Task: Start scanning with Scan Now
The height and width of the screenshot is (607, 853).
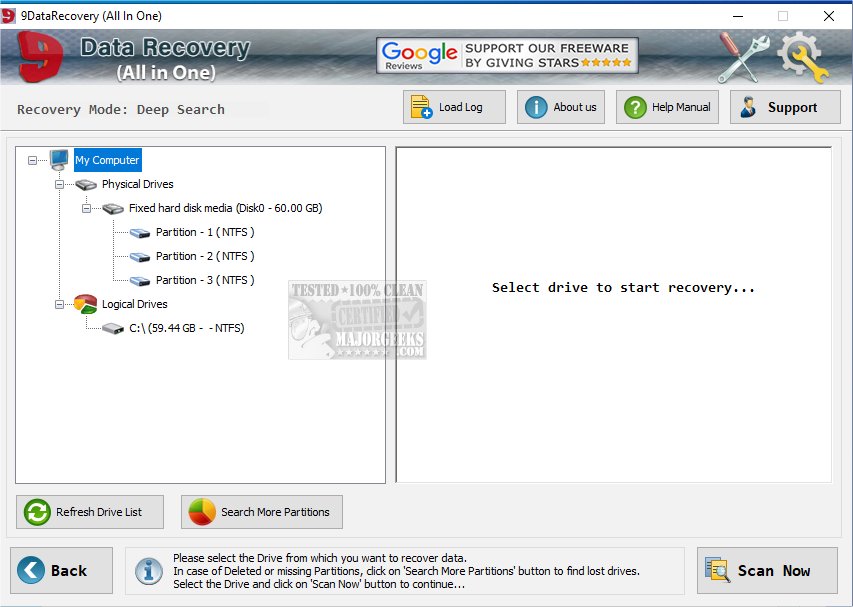Action: [767, 570]
